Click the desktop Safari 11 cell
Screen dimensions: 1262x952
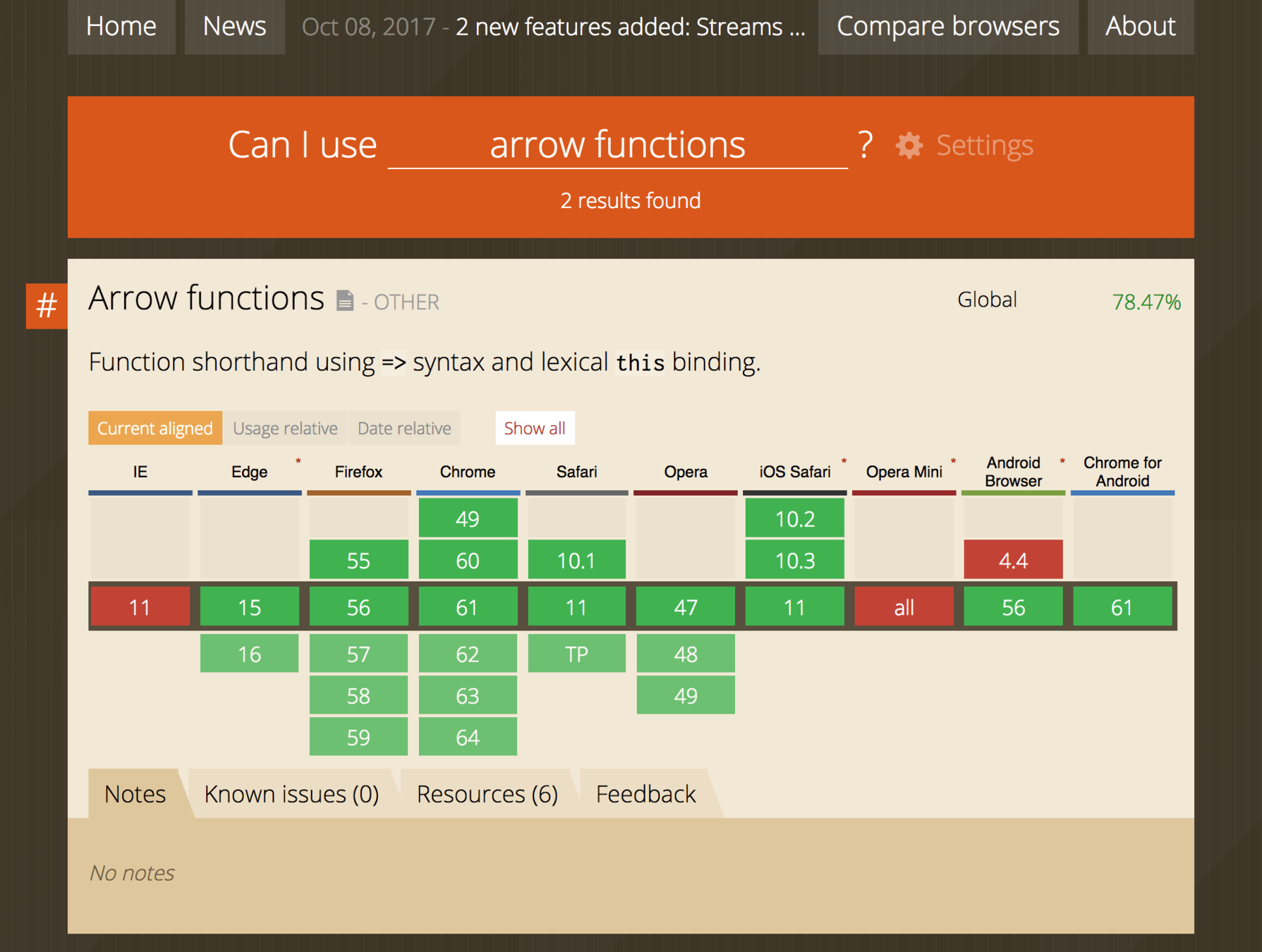576,607
